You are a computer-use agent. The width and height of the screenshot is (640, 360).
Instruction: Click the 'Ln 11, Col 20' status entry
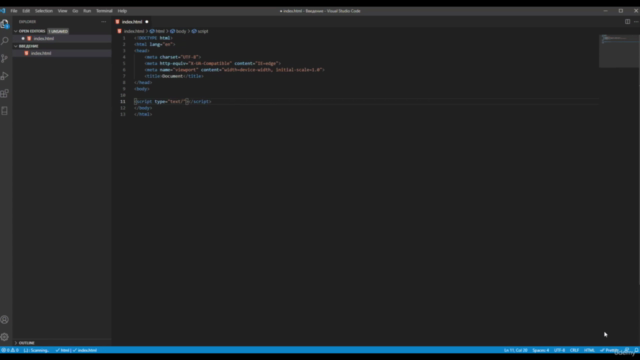tap(516, 350)
